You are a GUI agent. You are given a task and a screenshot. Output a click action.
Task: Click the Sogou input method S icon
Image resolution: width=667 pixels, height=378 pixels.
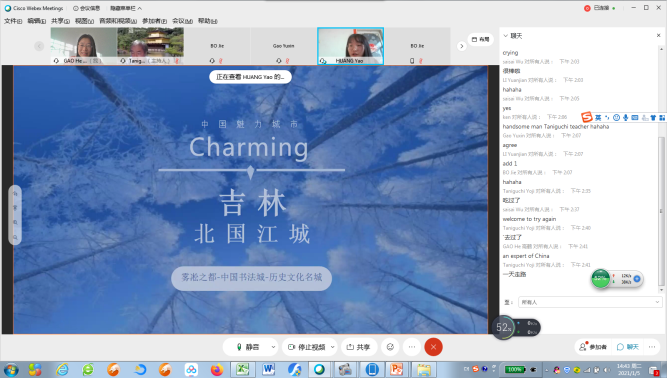(587, 117)
